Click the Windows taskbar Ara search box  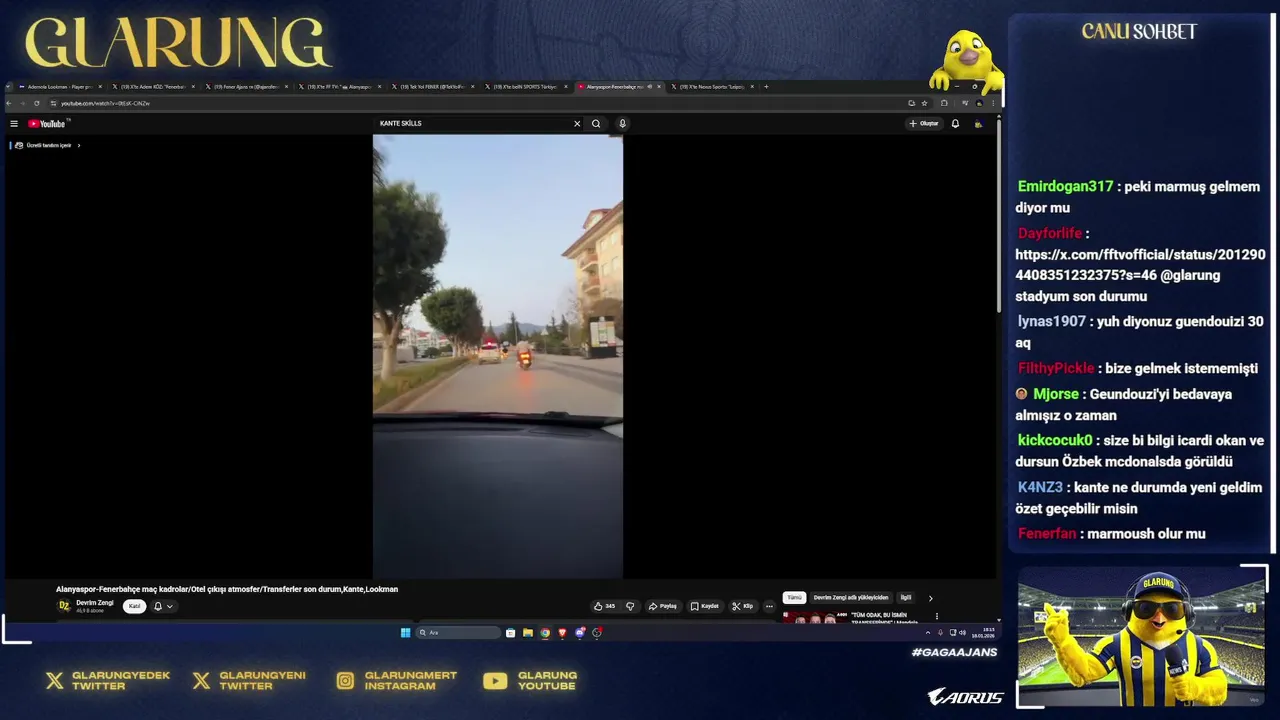[x=458, y=633]
